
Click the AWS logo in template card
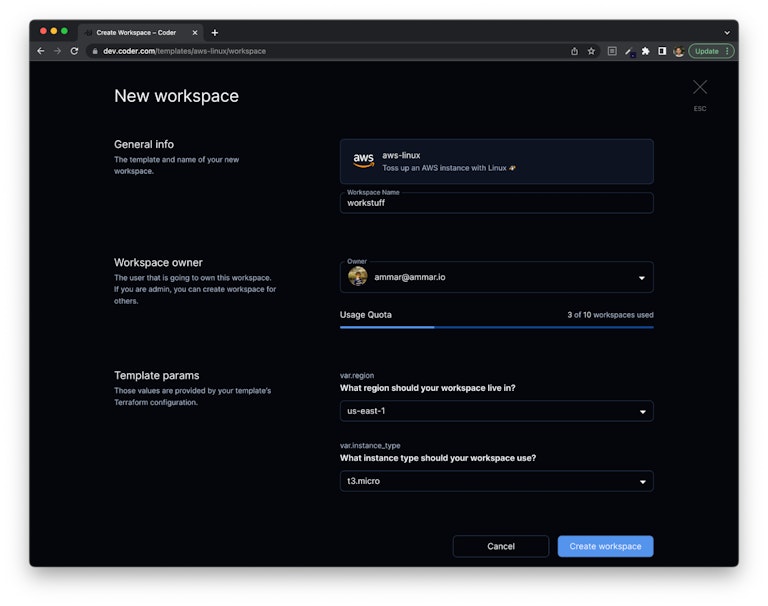(363, 160)
